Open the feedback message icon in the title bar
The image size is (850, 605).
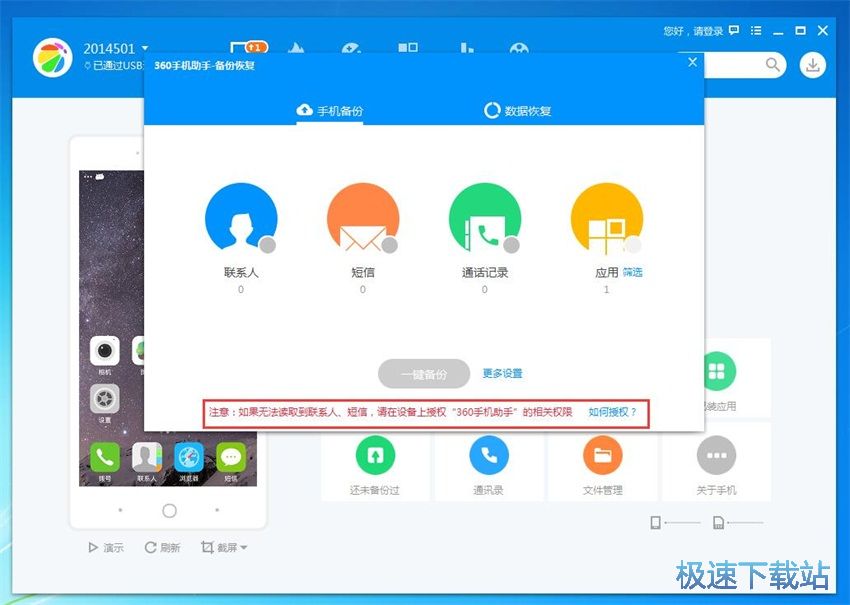[734, 30]
